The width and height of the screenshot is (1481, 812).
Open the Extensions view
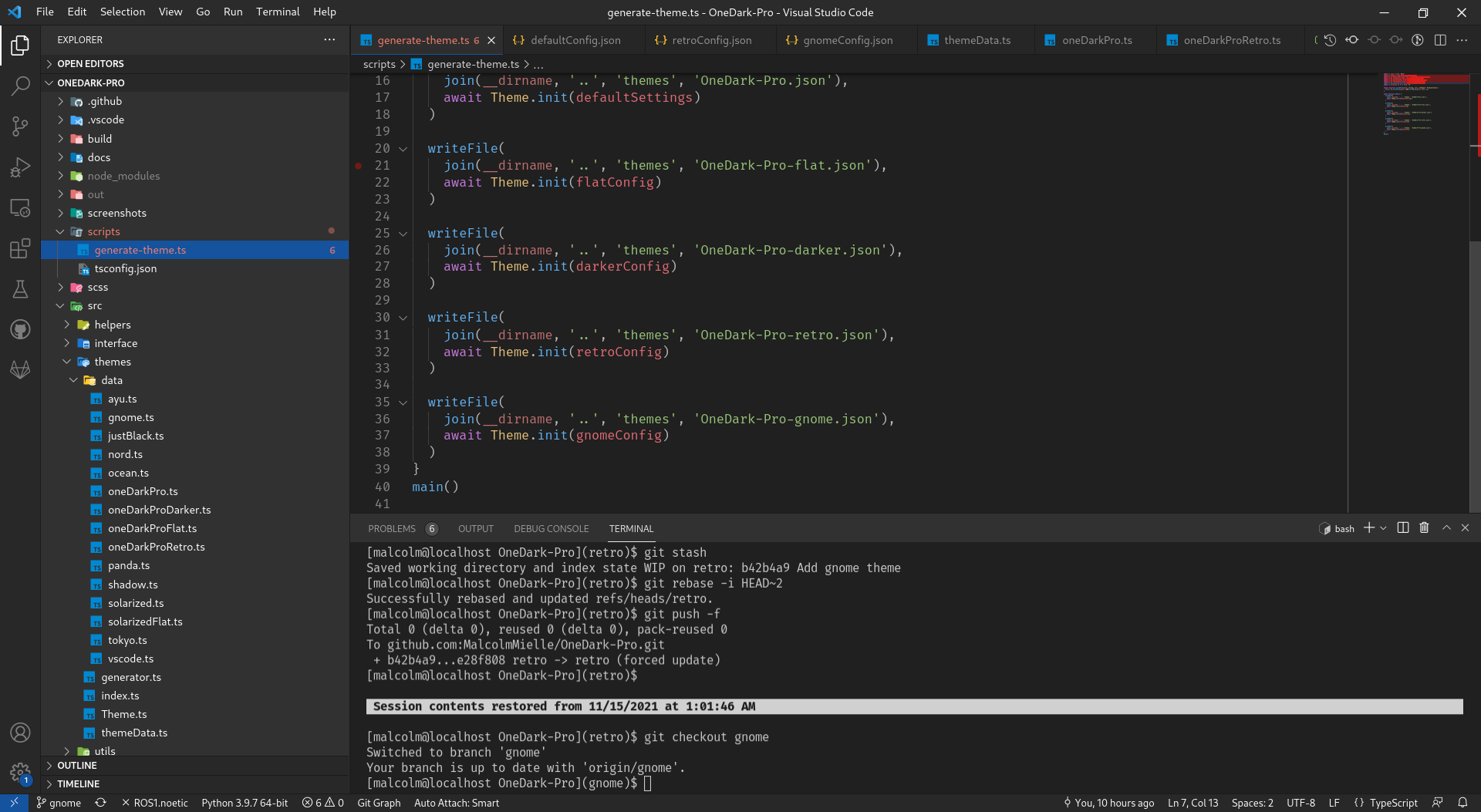pos(20,248)
